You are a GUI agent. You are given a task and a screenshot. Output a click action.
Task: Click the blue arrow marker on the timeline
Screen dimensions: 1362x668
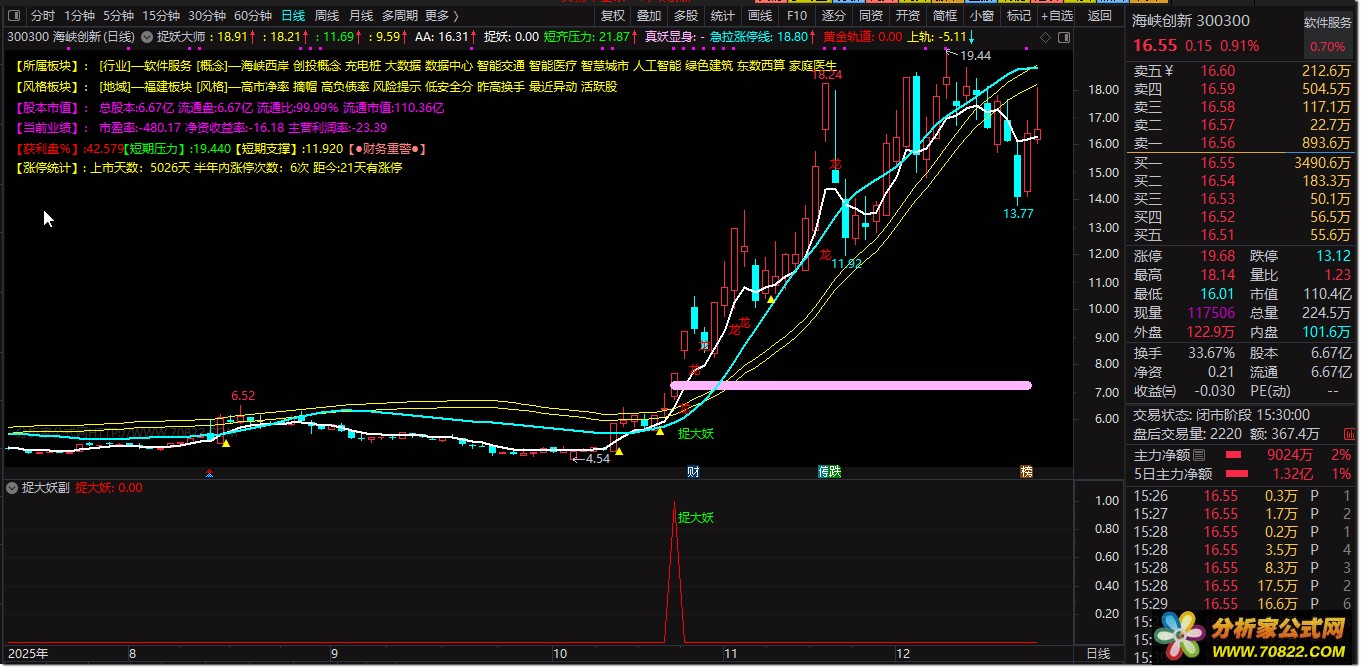click(x=209, y=473)
